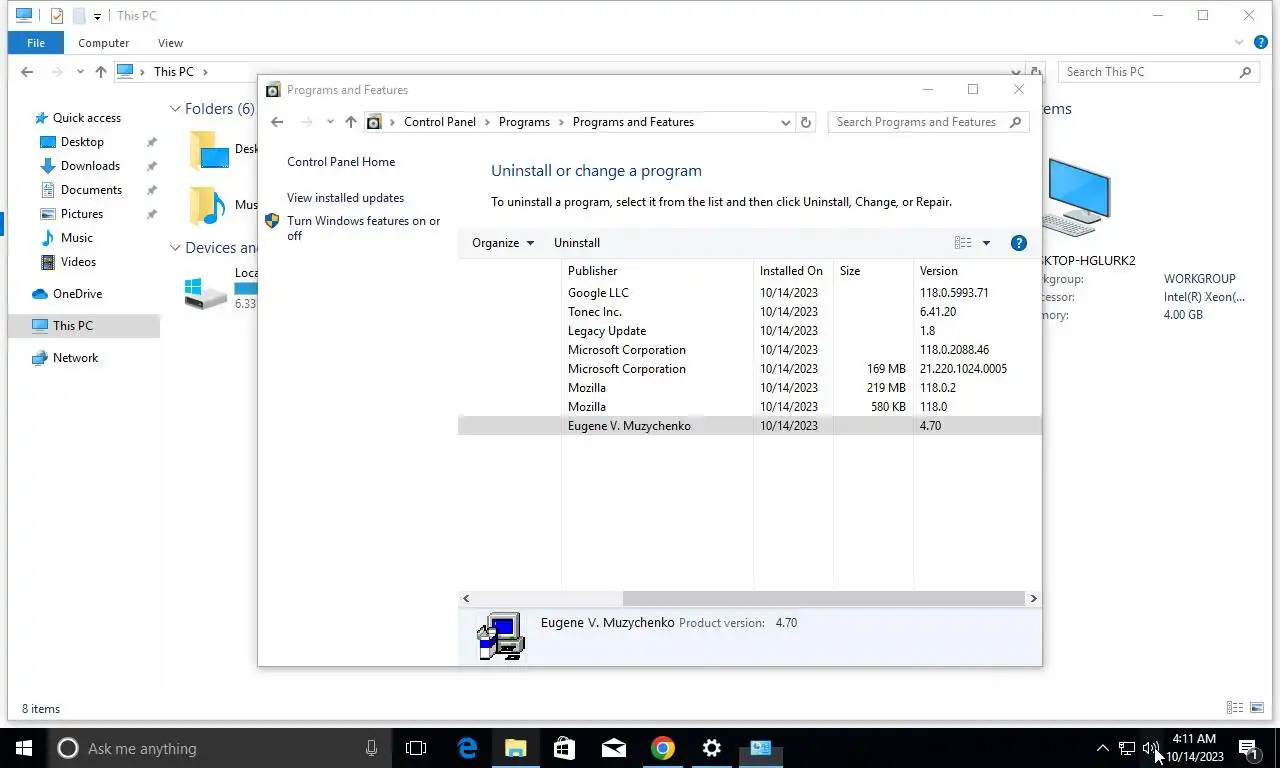Click the help question mark in Programs and Features

tap(1018, 243)
